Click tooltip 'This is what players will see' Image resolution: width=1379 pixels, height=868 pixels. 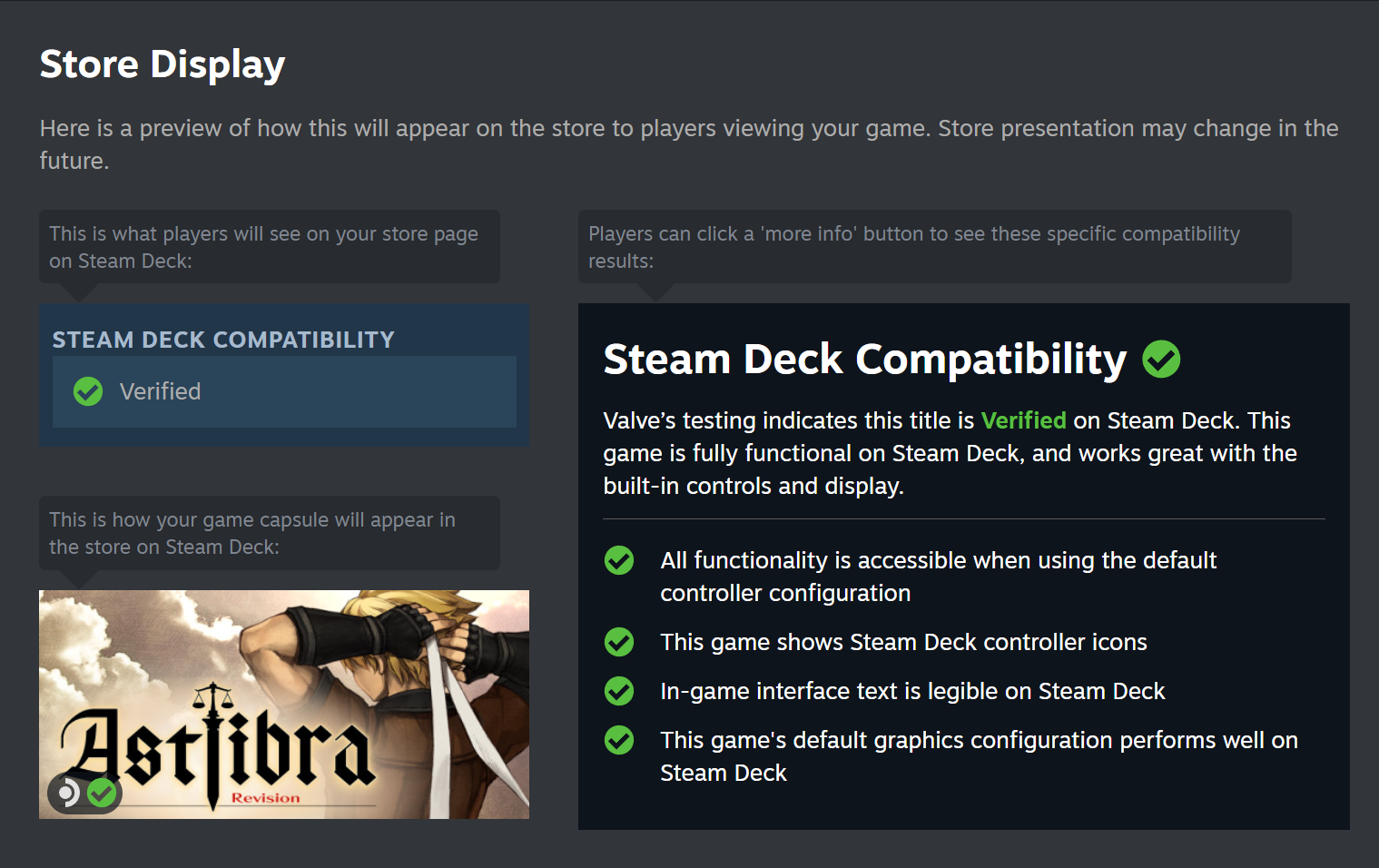coord(270,247)
